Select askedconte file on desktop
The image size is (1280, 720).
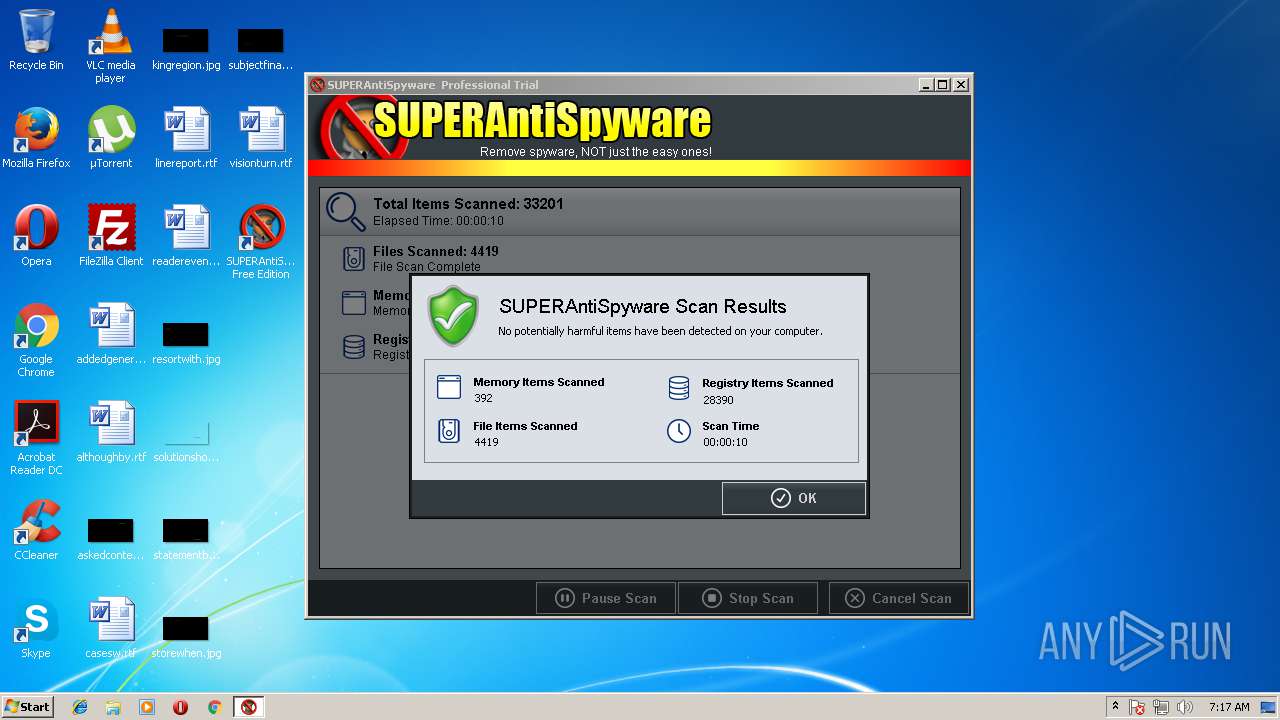tap(111, 538)
